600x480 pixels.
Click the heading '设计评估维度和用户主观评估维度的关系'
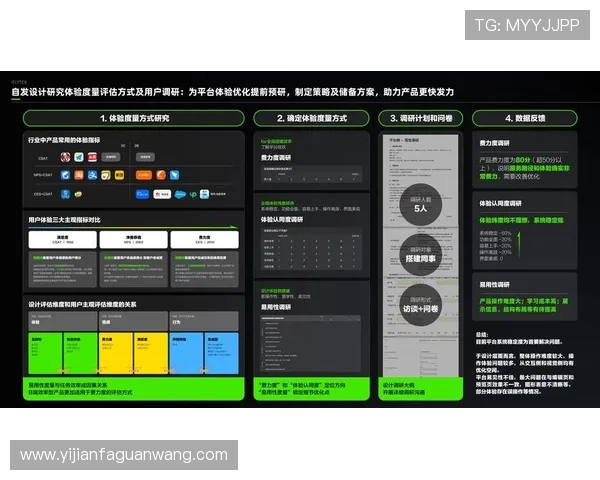click(x=82, y=304)
